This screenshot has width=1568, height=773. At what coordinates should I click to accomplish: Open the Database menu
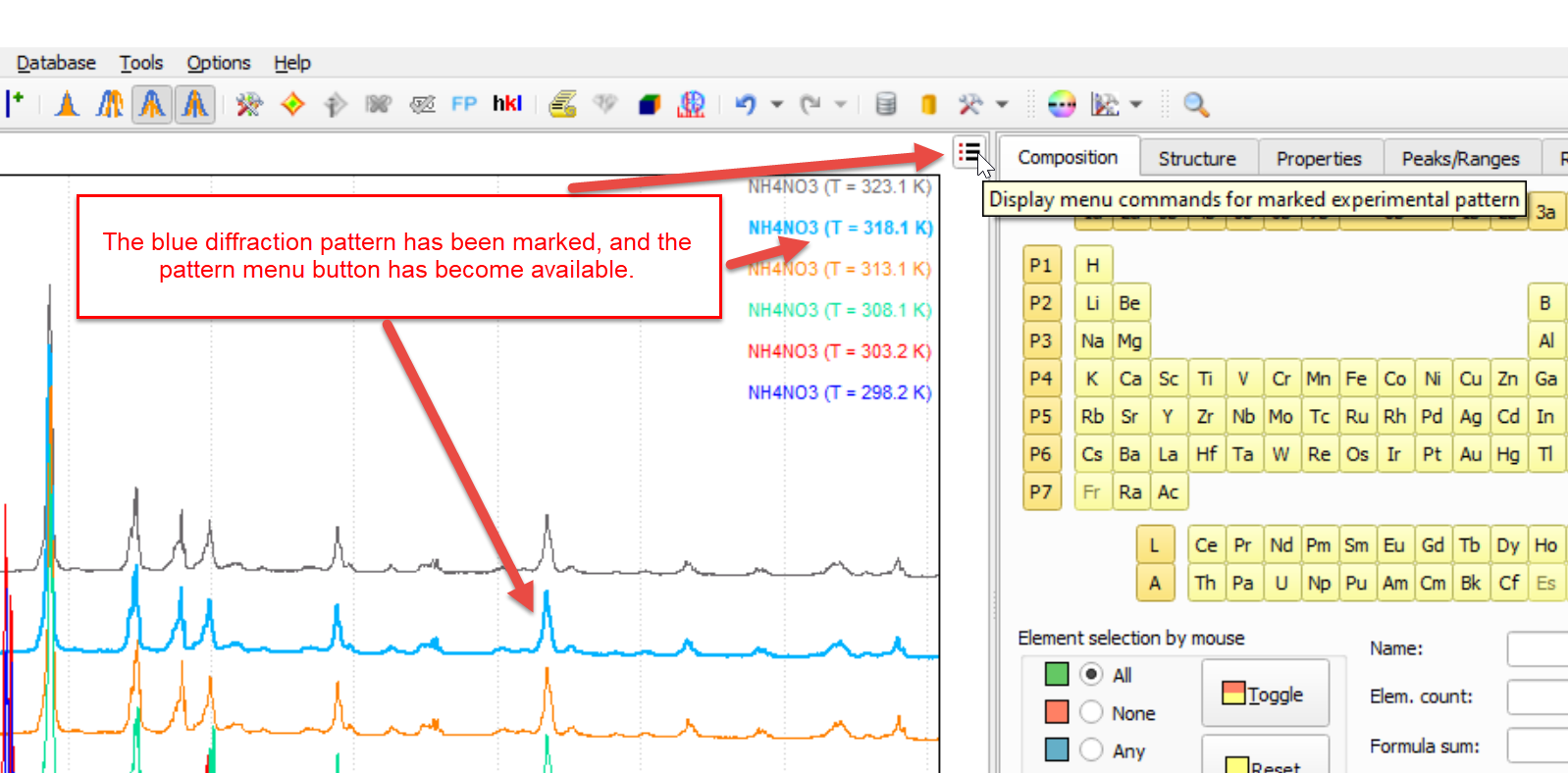56,63
